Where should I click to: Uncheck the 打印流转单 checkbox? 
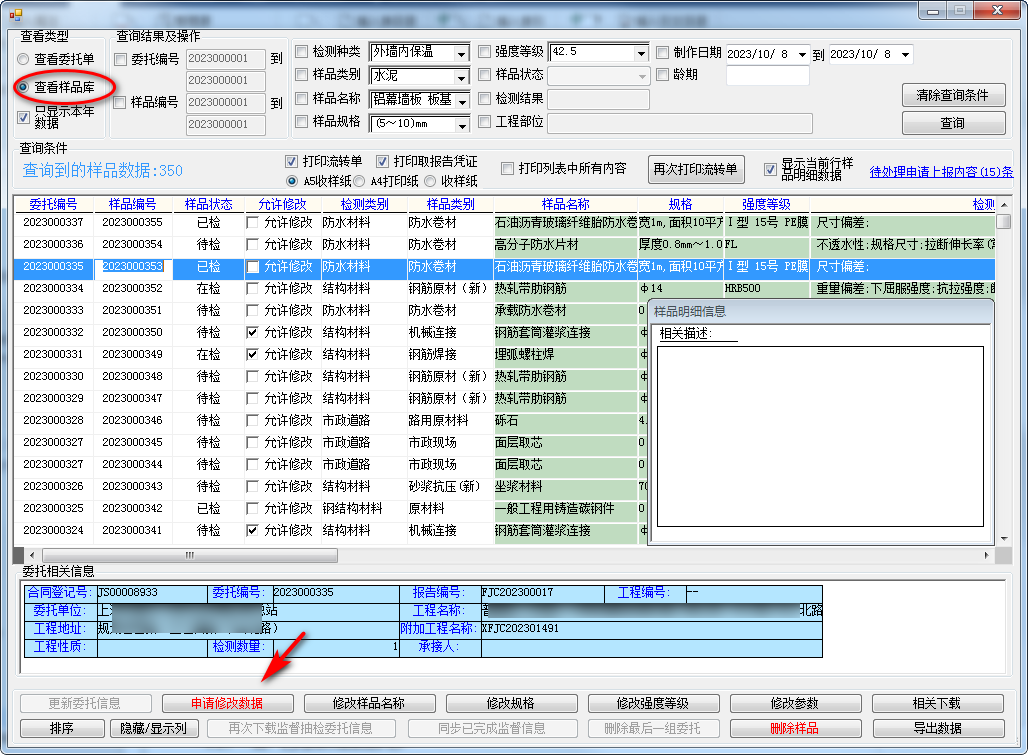(x=292, y=161)
